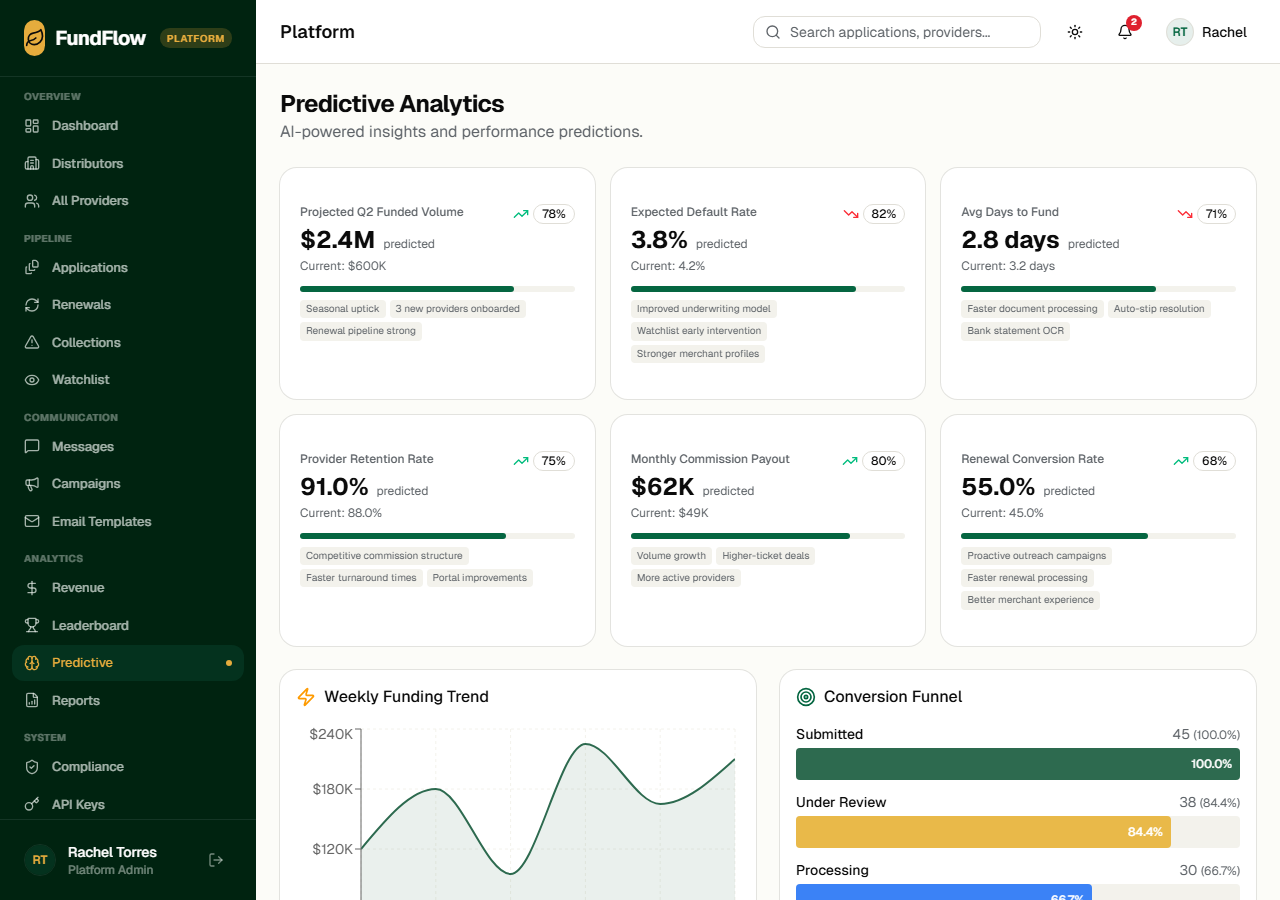Click the Better merchant experience tag
Screen dimensions: 1280x900
click(1031, 600)
